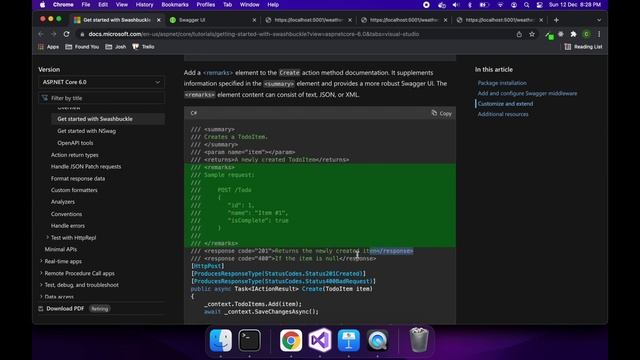Open Keynote from the Dock
The image size is (640, 360).
click(x=349, y=340)
